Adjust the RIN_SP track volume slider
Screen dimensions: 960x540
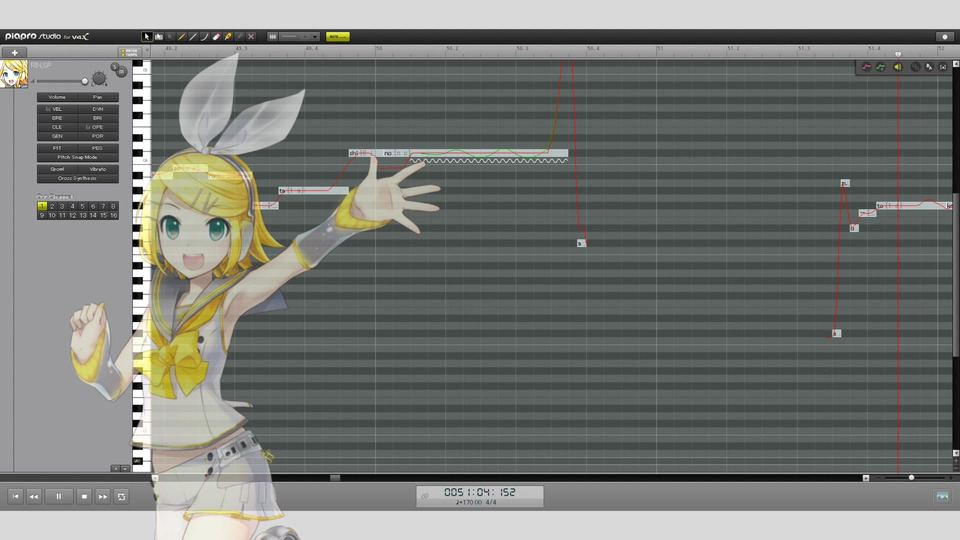click(x=84, y=81)
